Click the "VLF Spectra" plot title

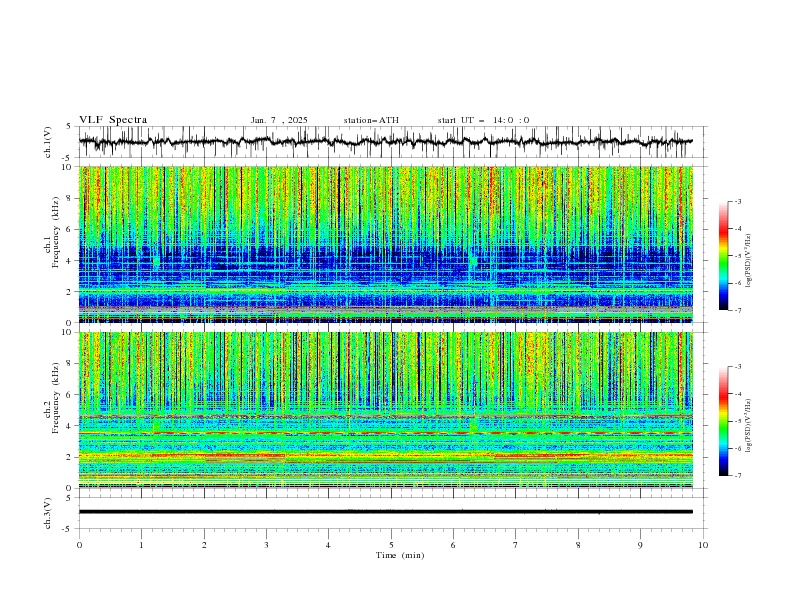click(113, 120)
